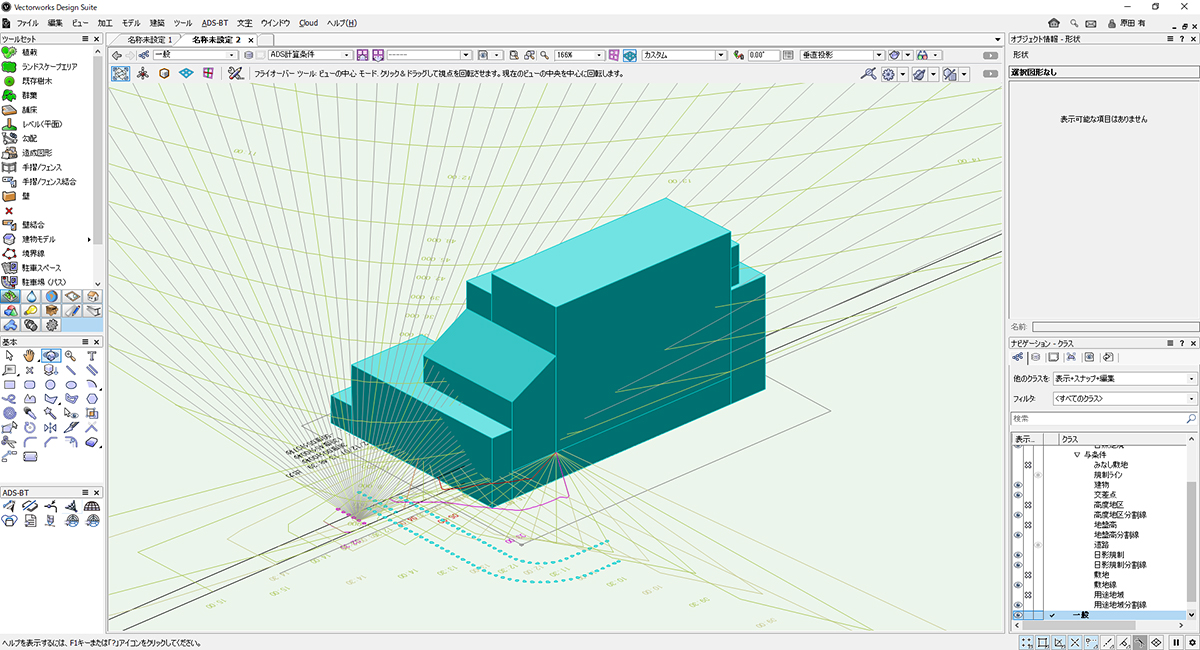Toggle visibility eye for 交差点 class
The image size is (1200, 650).
point(1018,495)
